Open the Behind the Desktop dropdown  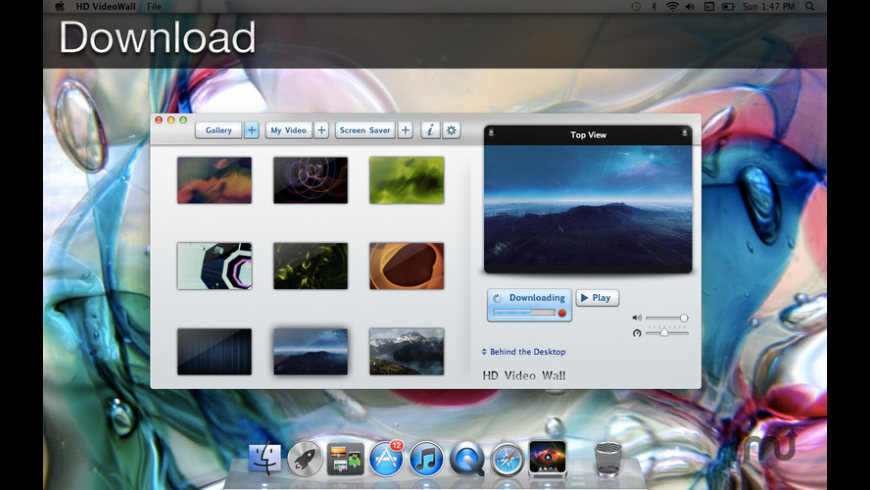[x=524, y=352]
